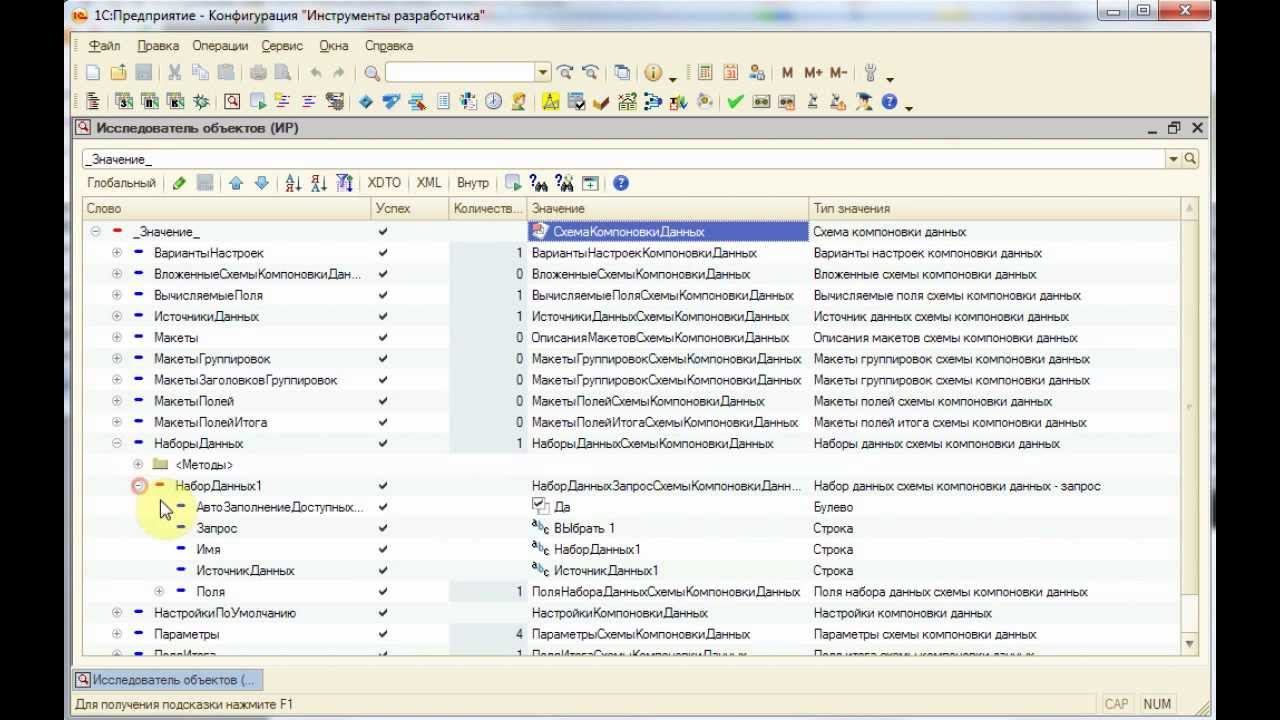Sort descending with the Z-A icon
This screenshot has width=1280, height=720.
pos(319,183)
